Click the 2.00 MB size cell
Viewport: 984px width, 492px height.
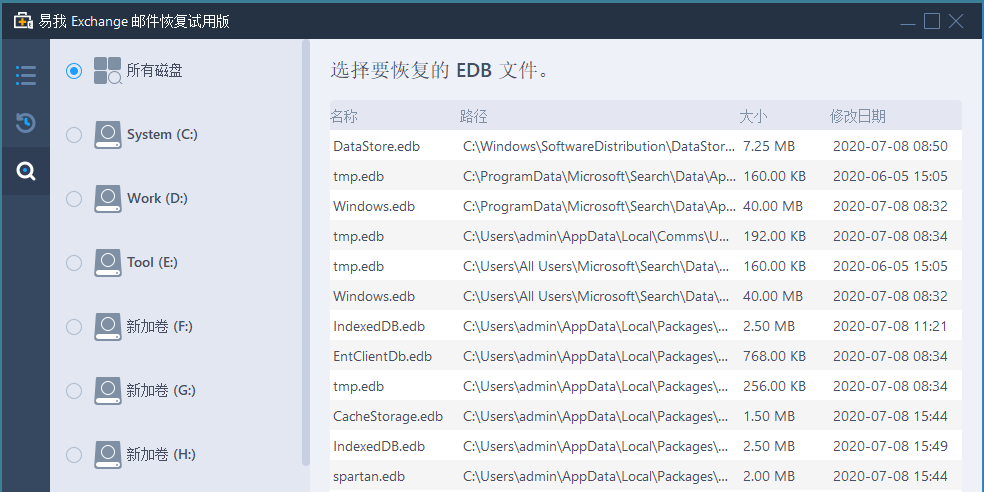(769, 477)
